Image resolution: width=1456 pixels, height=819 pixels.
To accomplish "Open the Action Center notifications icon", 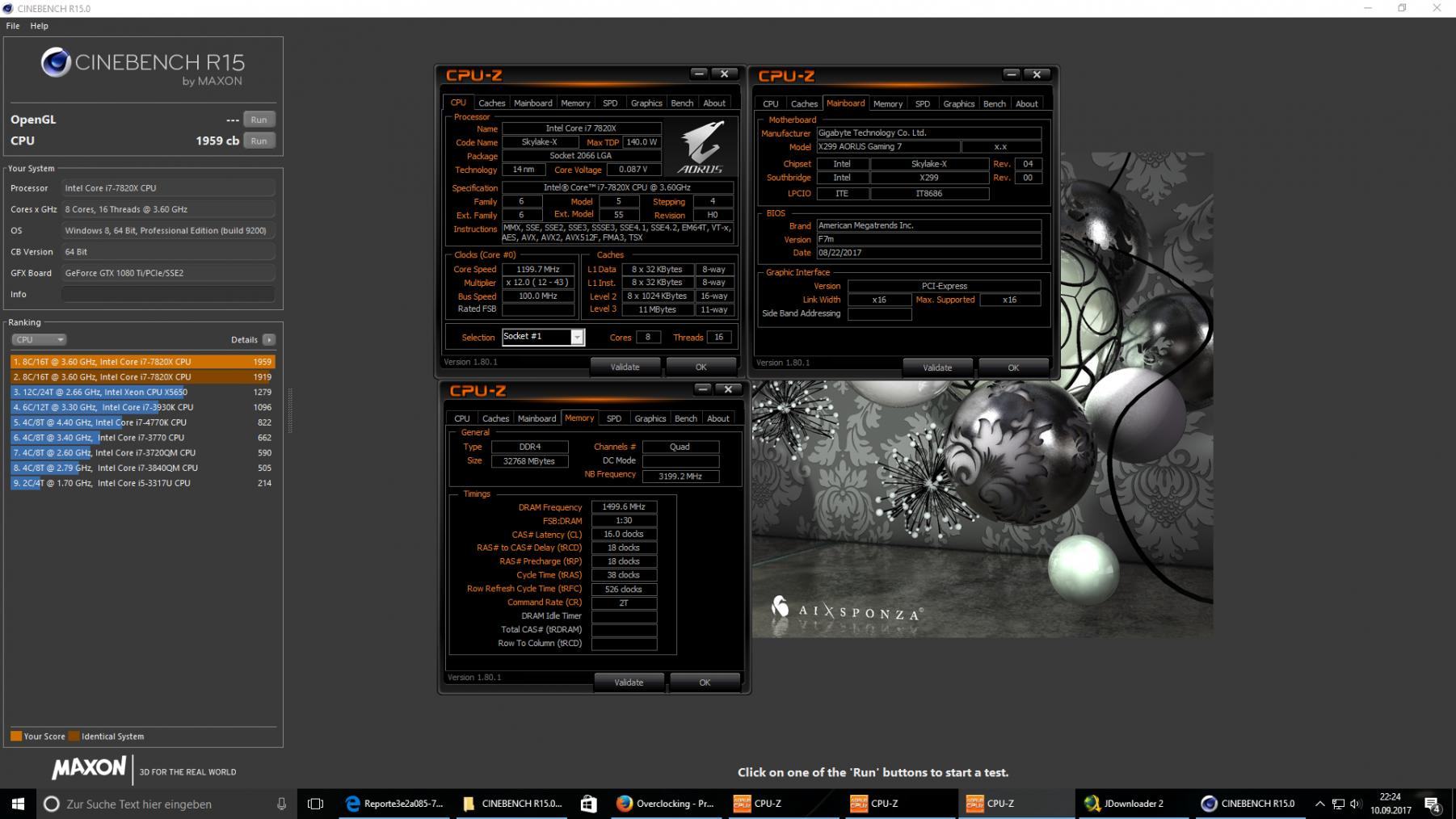I will (1433, 804).
